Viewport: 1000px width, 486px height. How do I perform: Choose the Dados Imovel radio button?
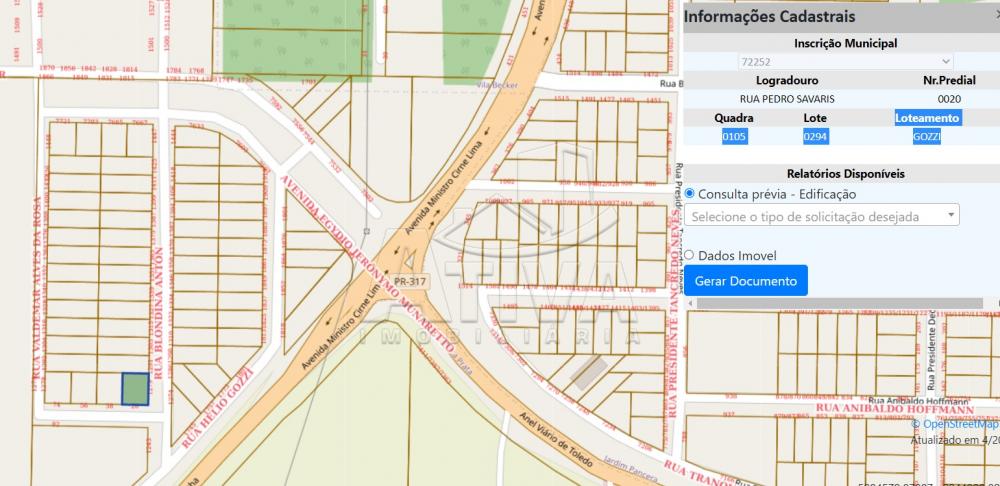pos(690,255)
